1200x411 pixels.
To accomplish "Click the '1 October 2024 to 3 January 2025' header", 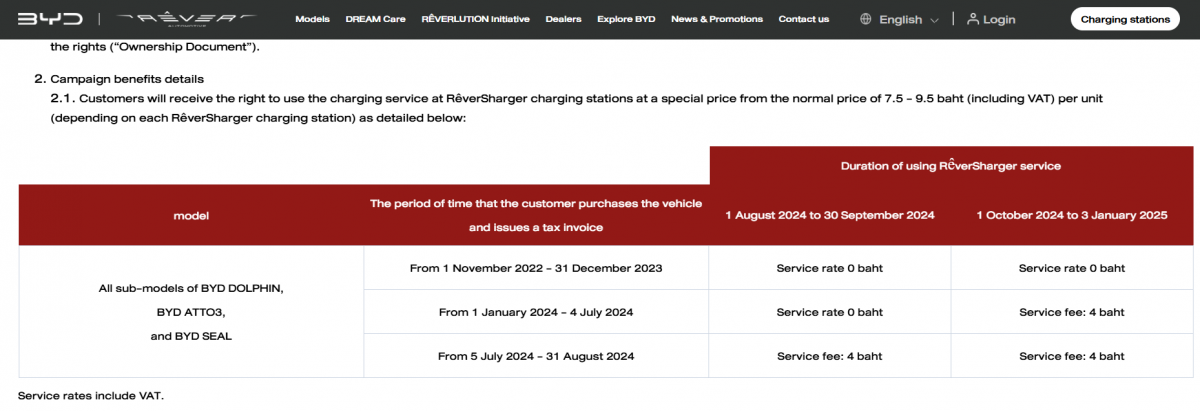I will (1072, 215).
